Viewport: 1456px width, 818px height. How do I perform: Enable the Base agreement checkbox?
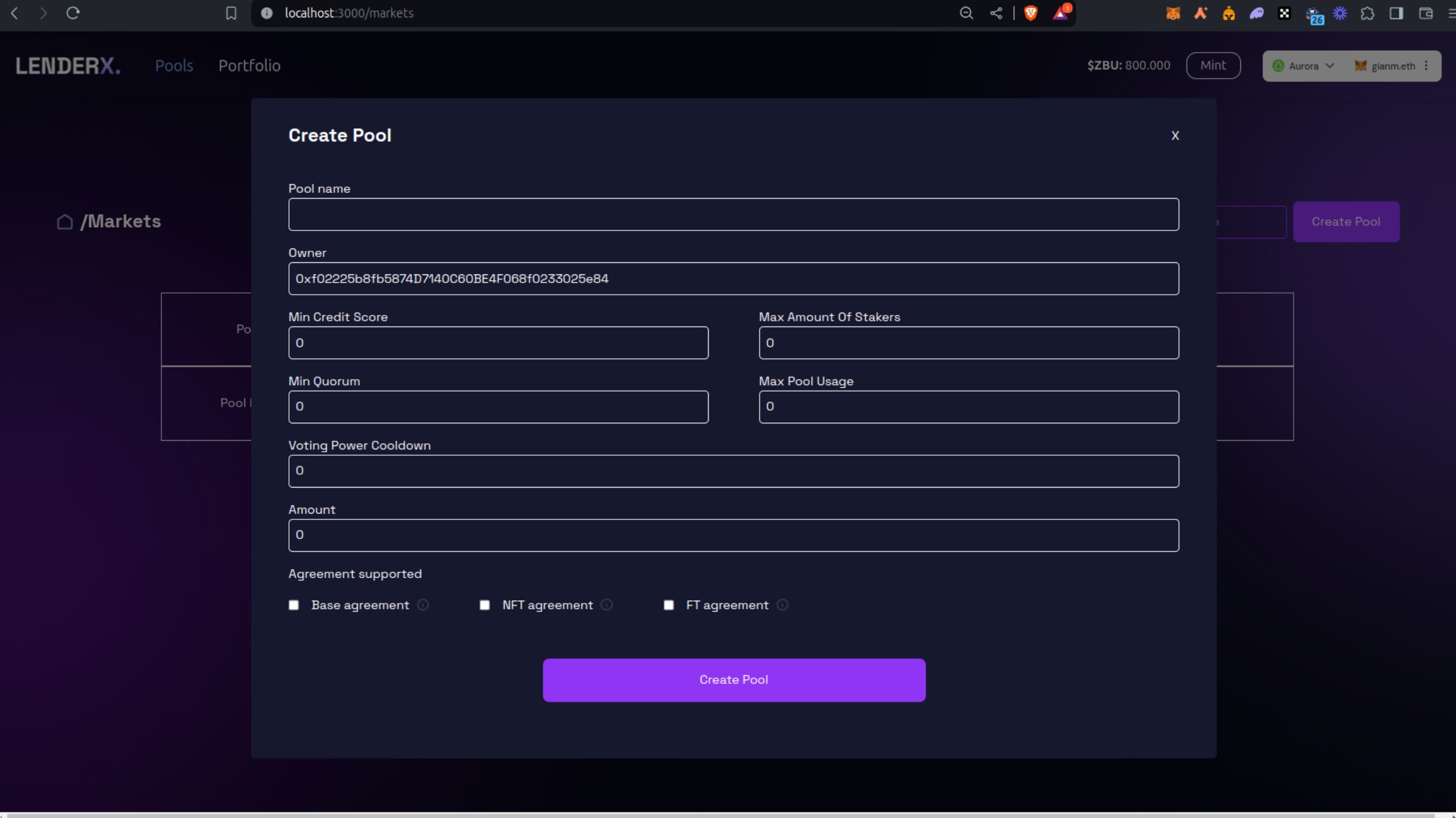294,604
